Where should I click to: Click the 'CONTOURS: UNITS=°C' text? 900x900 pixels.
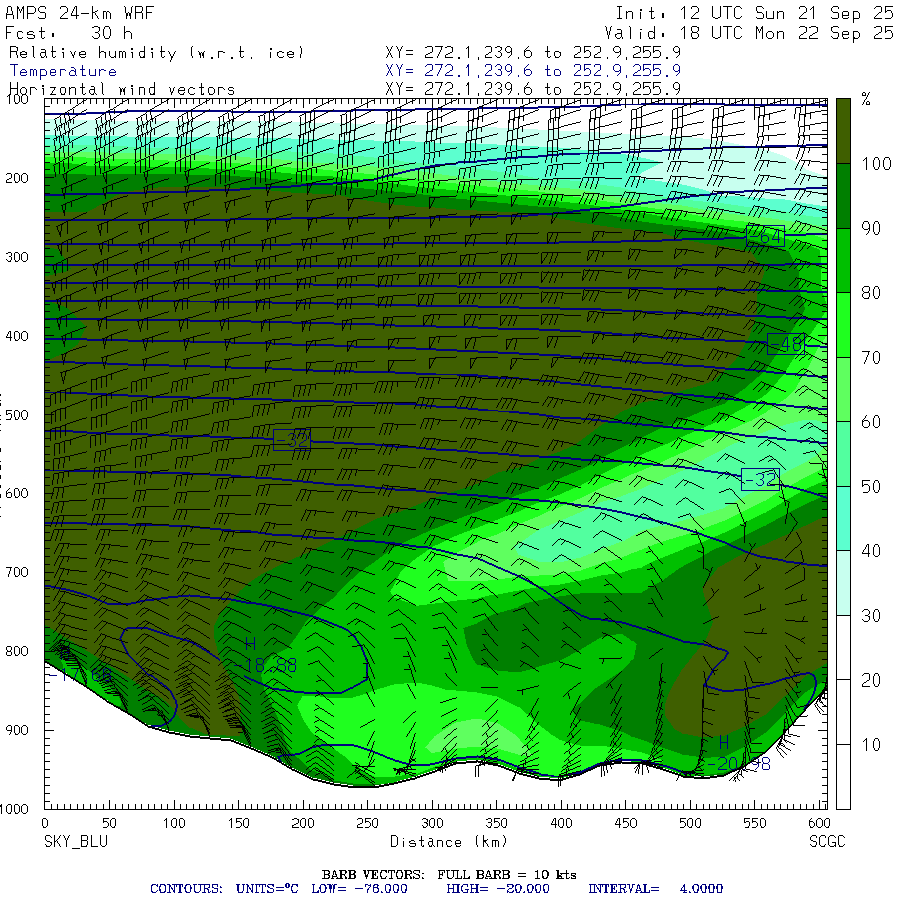224,889
